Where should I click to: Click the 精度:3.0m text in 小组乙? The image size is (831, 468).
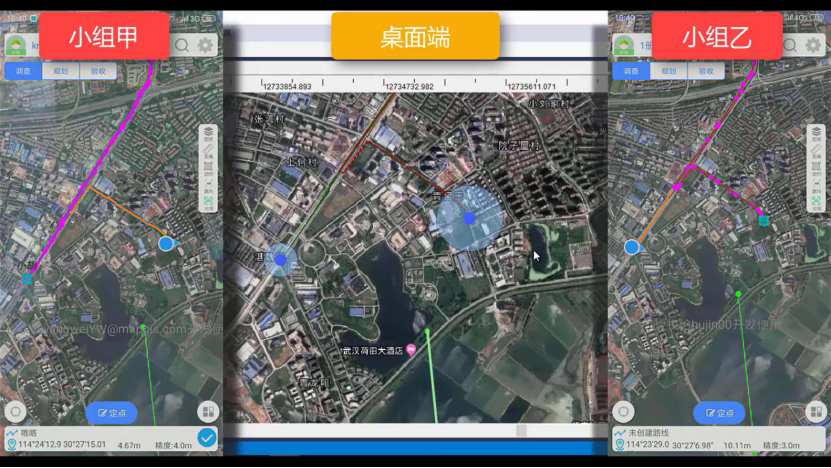pyautogui.click(x=781, y=446)
